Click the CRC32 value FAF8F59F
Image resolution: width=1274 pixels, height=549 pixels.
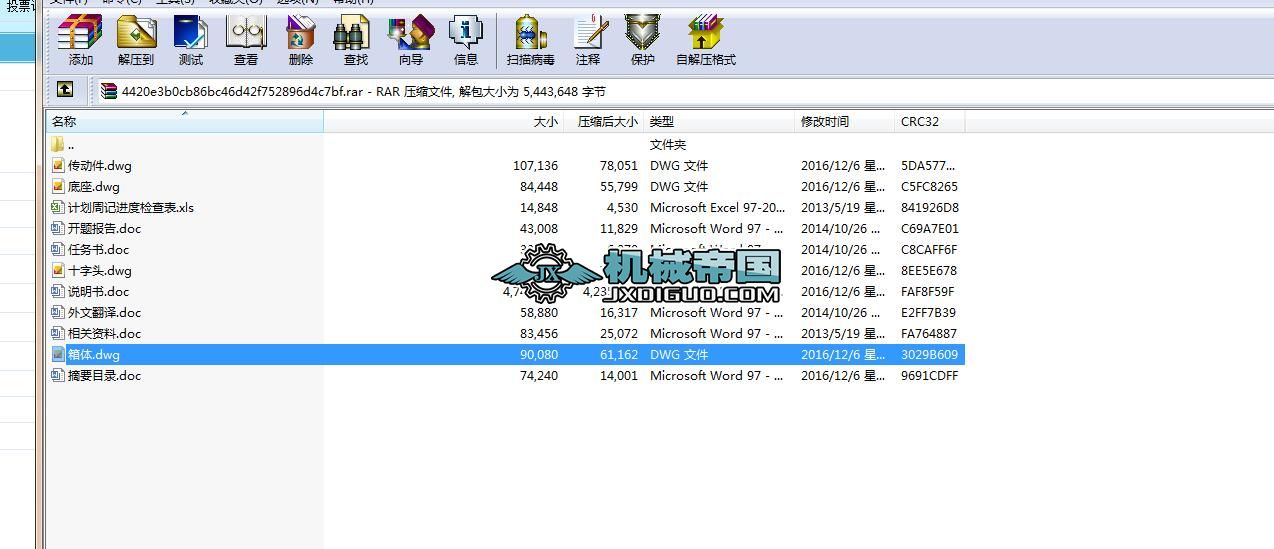point(928,292)
